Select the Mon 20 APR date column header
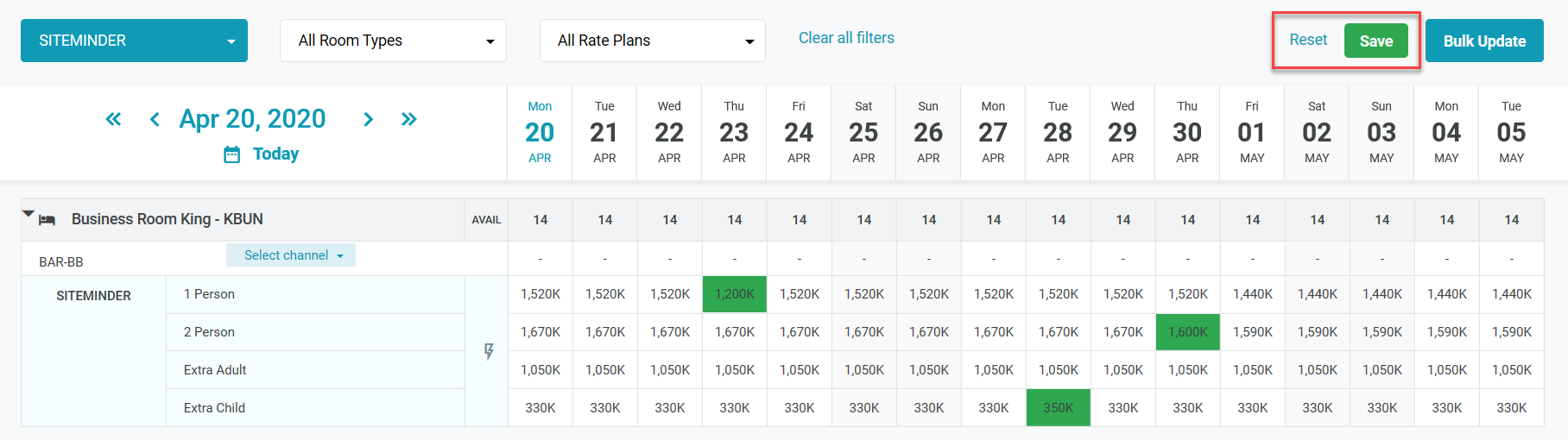The width and height of the screenshot is (1568, 440). (x=540, y=132)
